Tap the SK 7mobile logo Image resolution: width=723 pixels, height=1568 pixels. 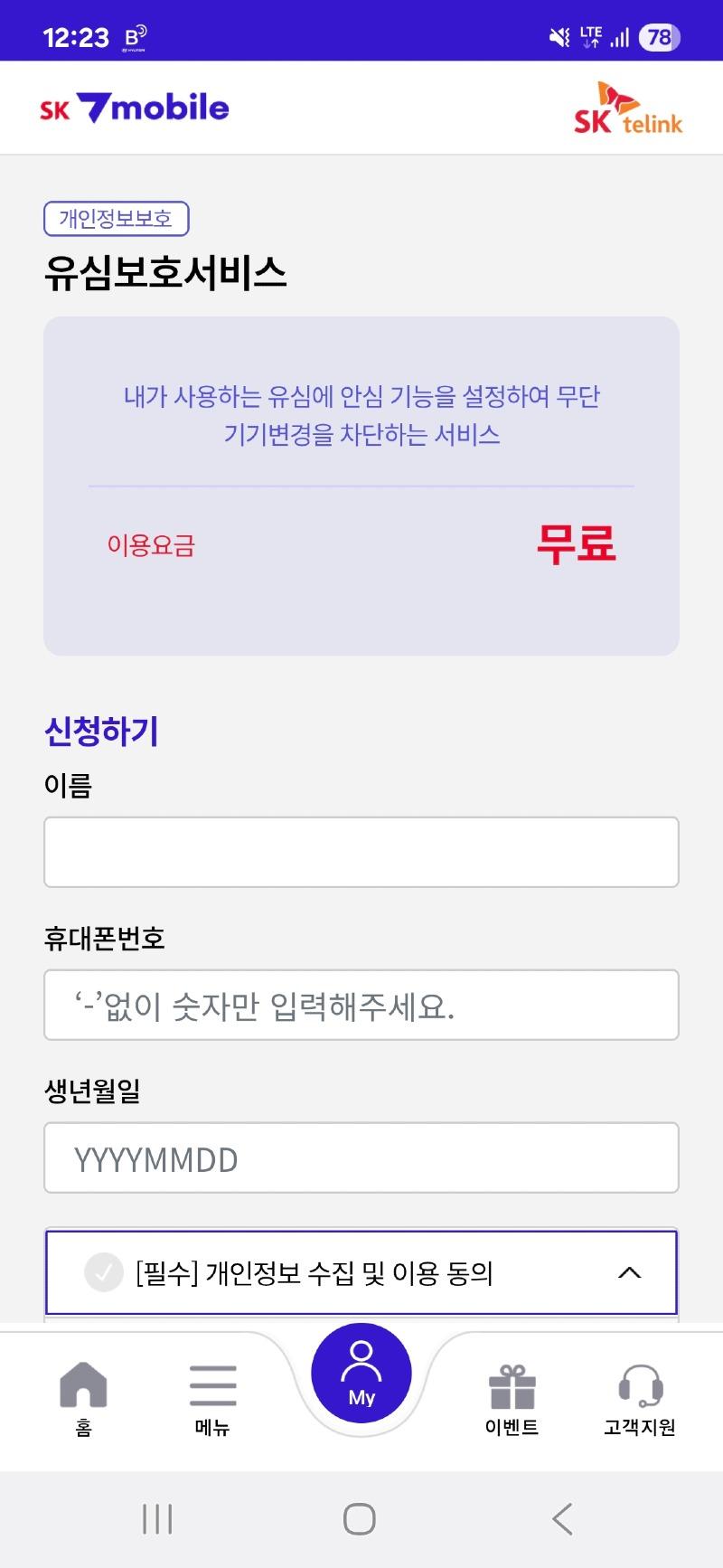coord(135,109)
